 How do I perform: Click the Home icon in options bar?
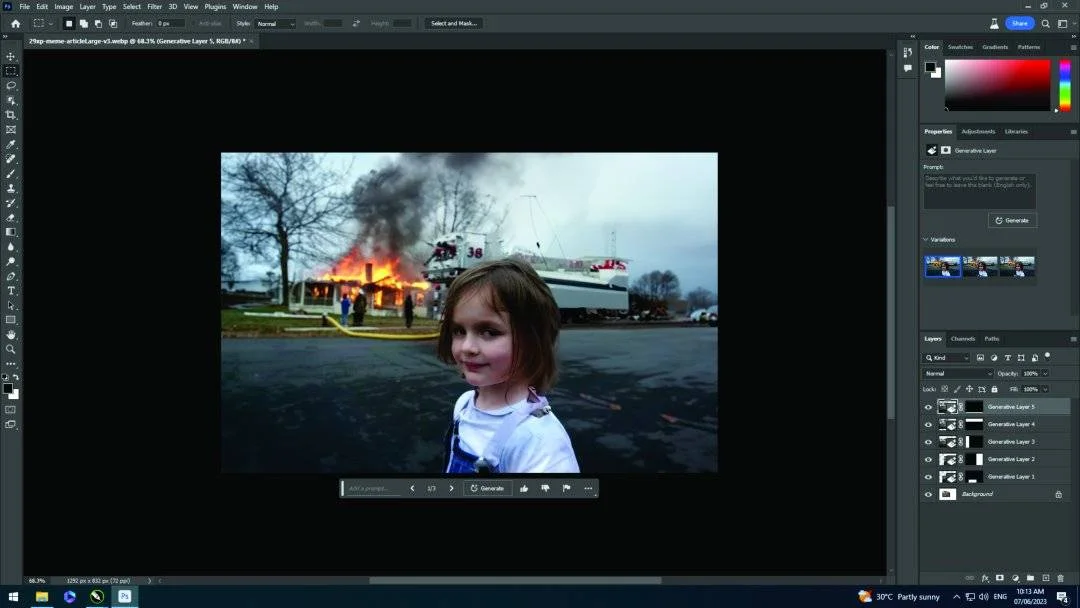15,23
